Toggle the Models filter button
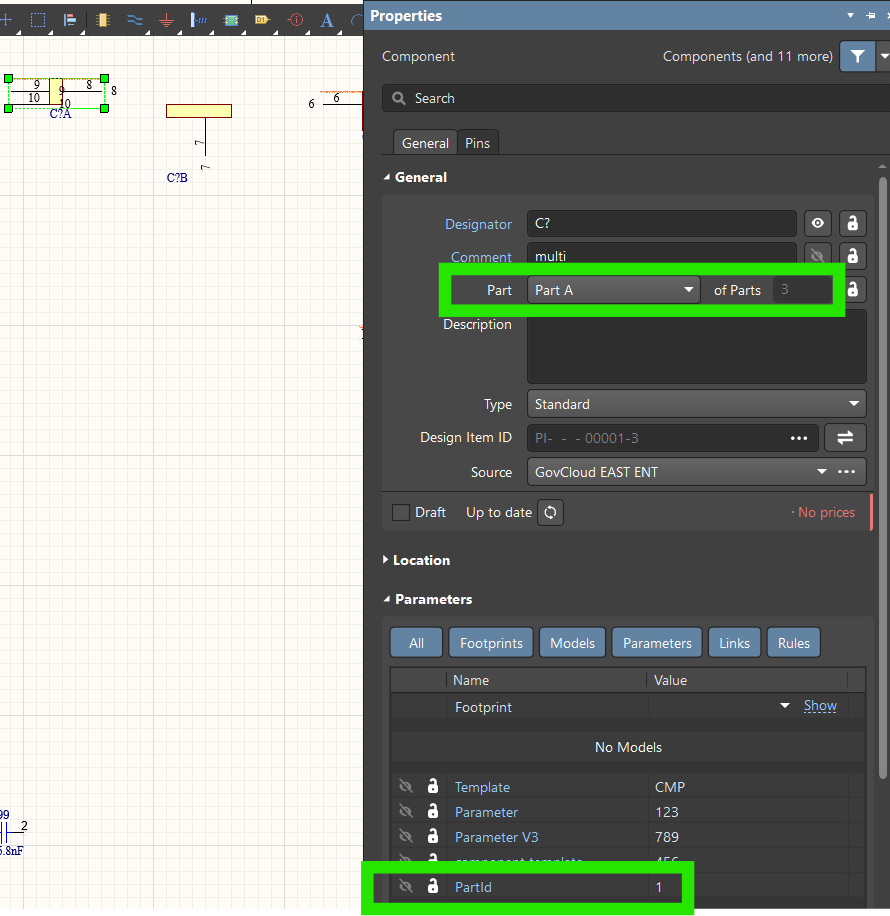 572,643
